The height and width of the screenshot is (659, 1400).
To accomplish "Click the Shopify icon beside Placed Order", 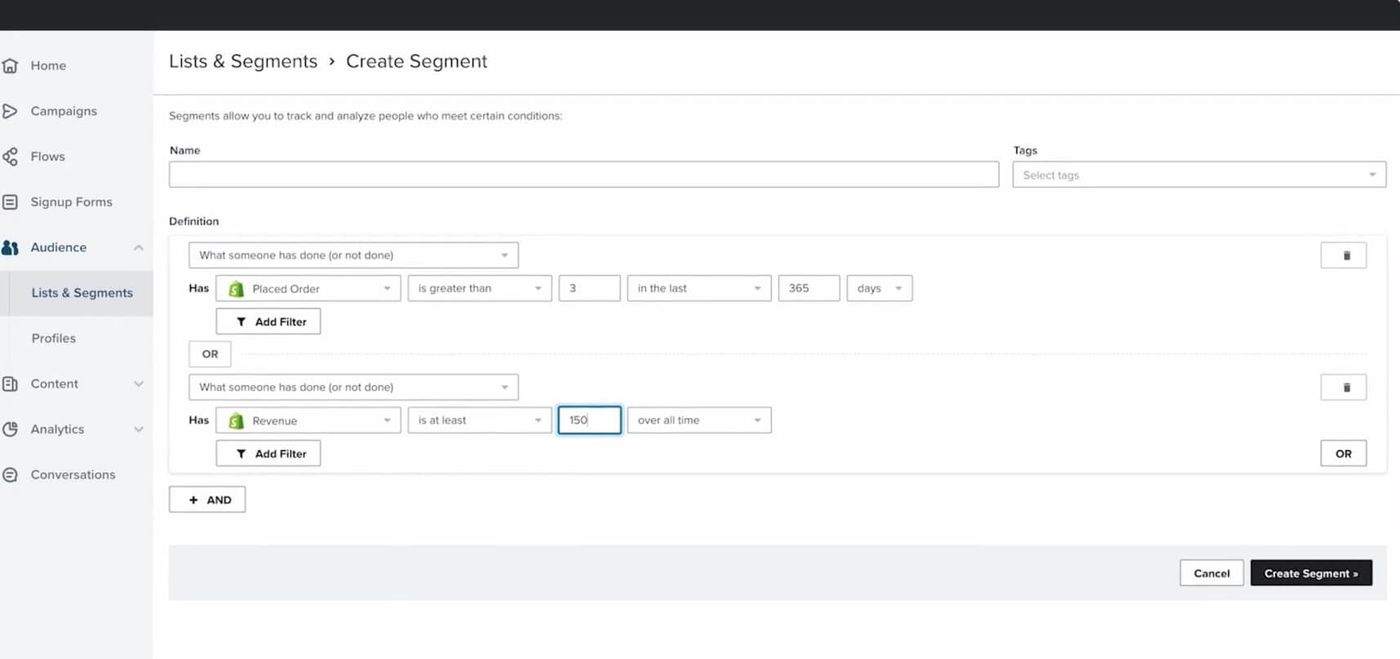I will coord(236,289).
